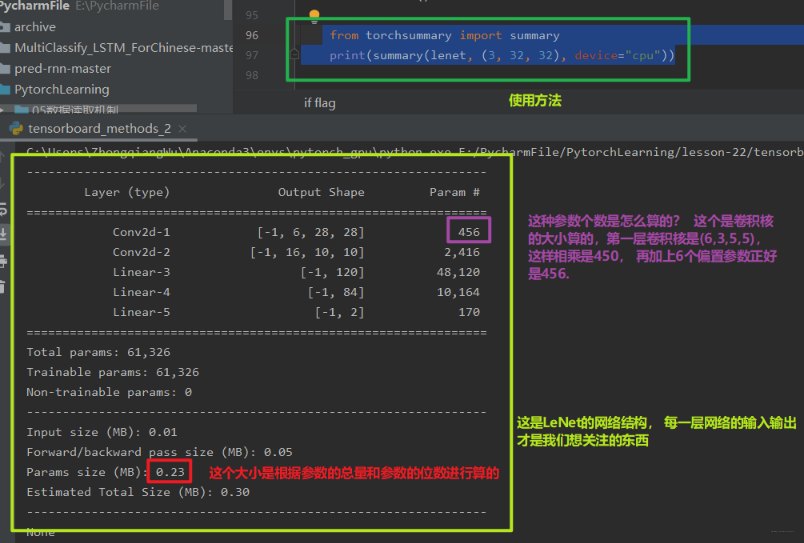Screen dimensions: 804x543
Task: Click the param count '456'
Action: pyautogui.click(x=469, y=232)
